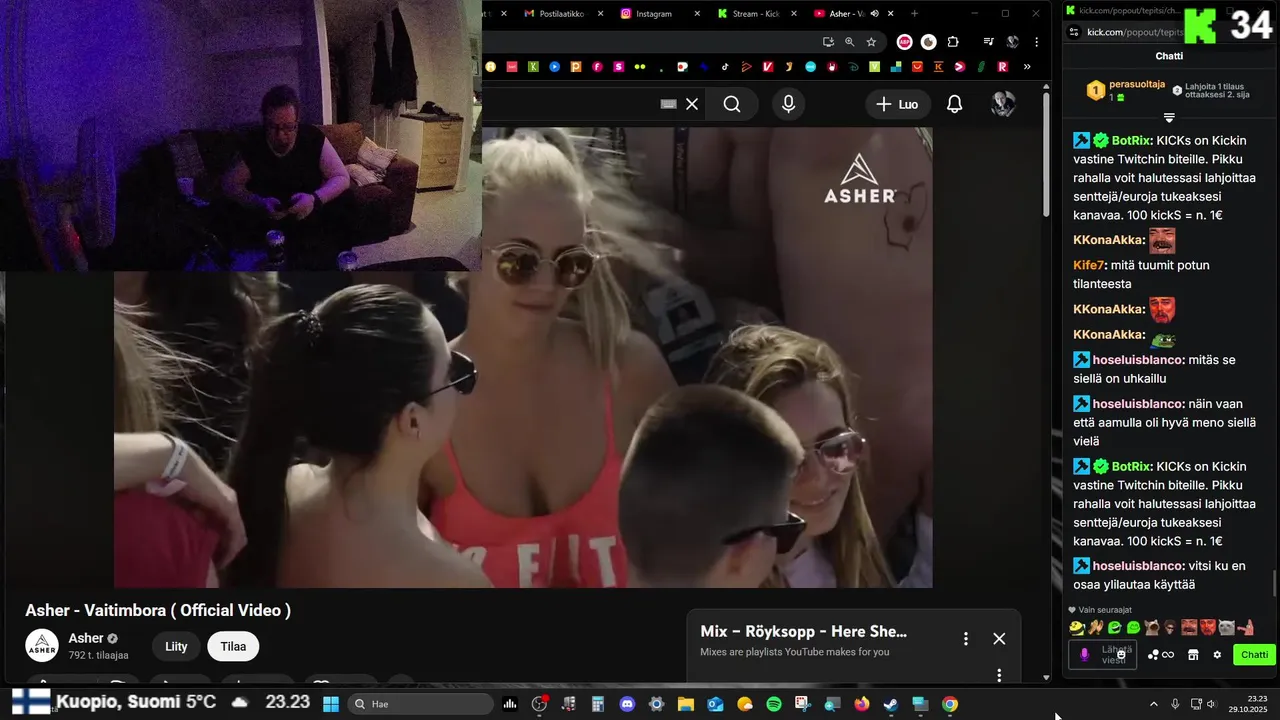The width and height of the screenshot is (1280, 720).
Task: Open Steam from the taskbar
Action: (x=891, y=704)
